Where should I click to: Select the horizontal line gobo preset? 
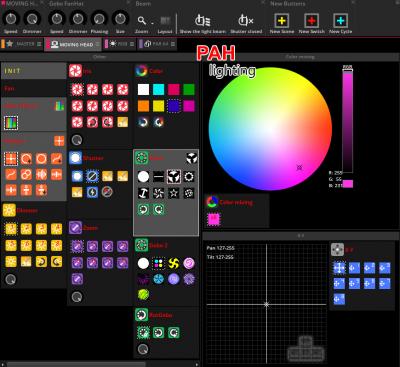pyautogui.click(x=158, y=177)
